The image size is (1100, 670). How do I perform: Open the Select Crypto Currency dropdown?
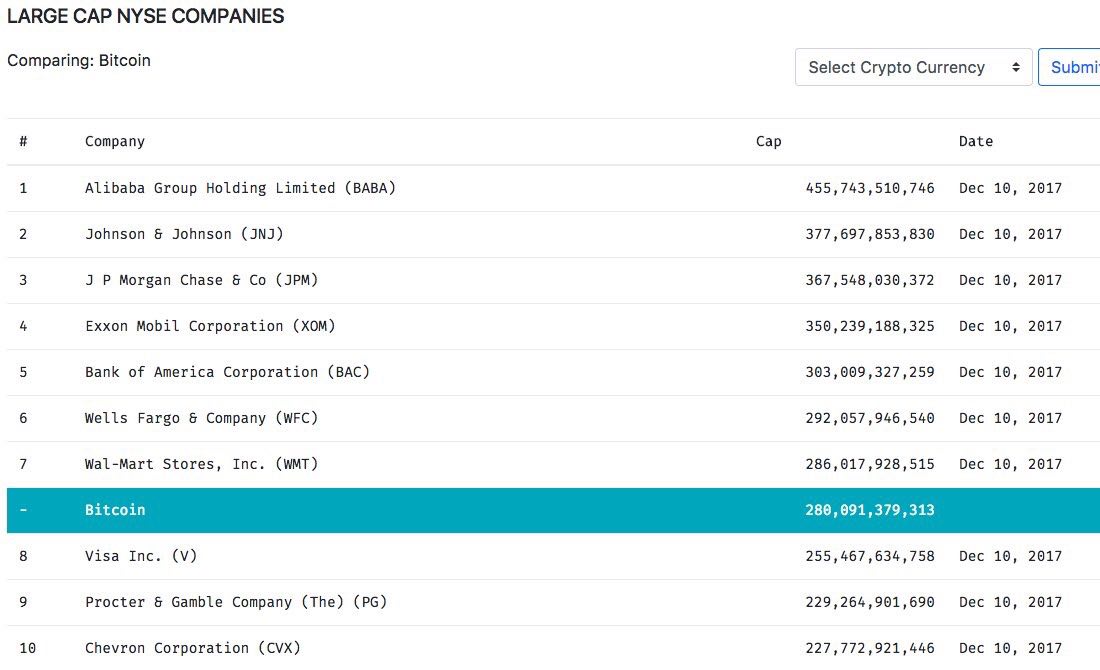point(913,67)
